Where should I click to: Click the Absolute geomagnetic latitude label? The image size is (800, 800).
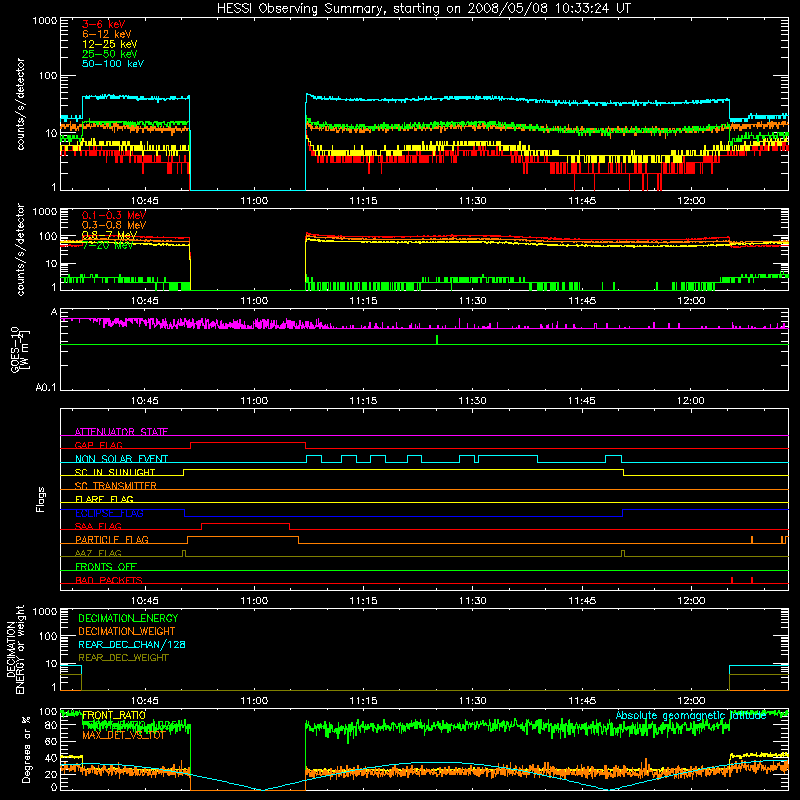point(691,715)
